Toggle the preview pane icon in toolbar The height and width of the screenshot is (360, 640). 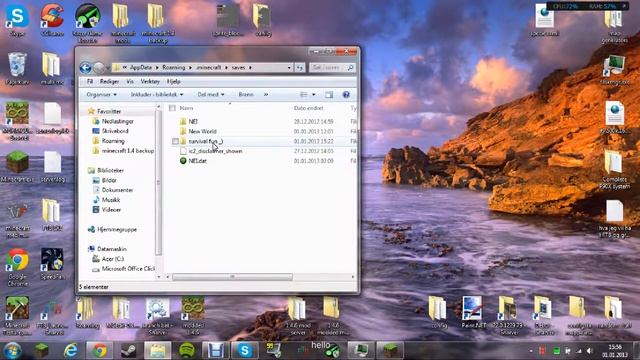coord(329,95)
